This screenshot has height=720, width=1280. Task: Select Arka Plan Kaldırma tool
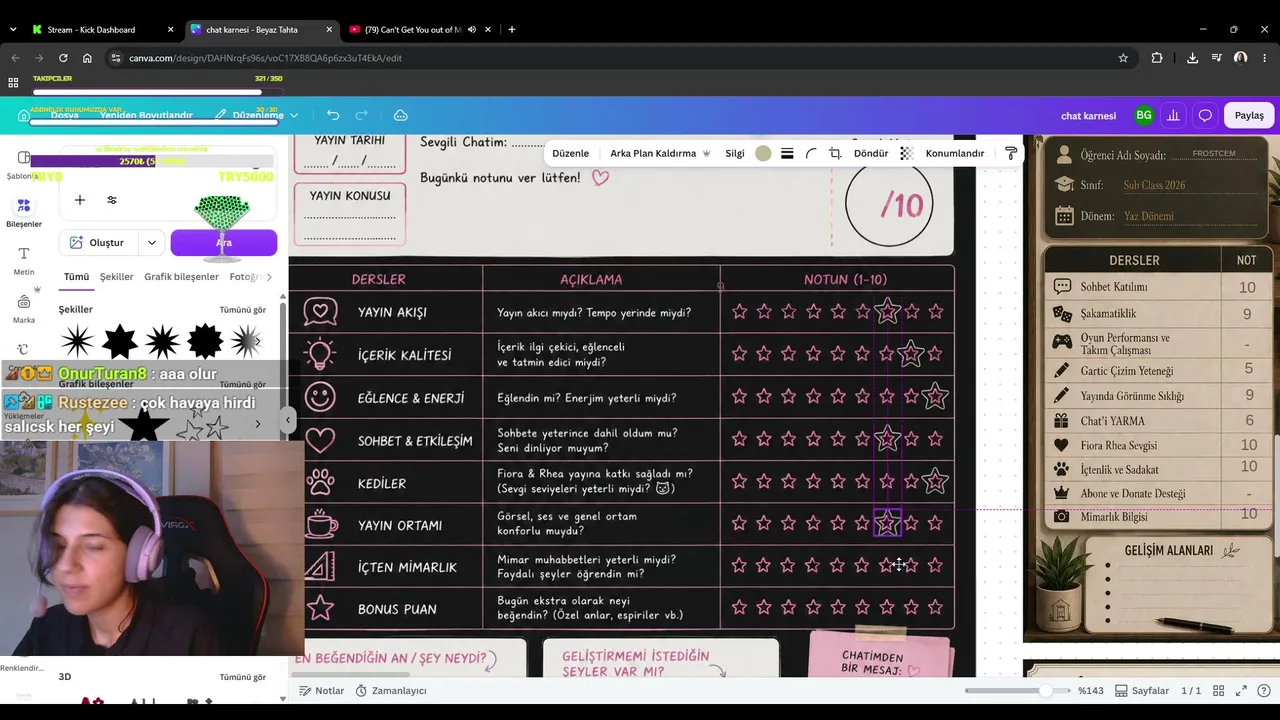[x=660, y=153]
